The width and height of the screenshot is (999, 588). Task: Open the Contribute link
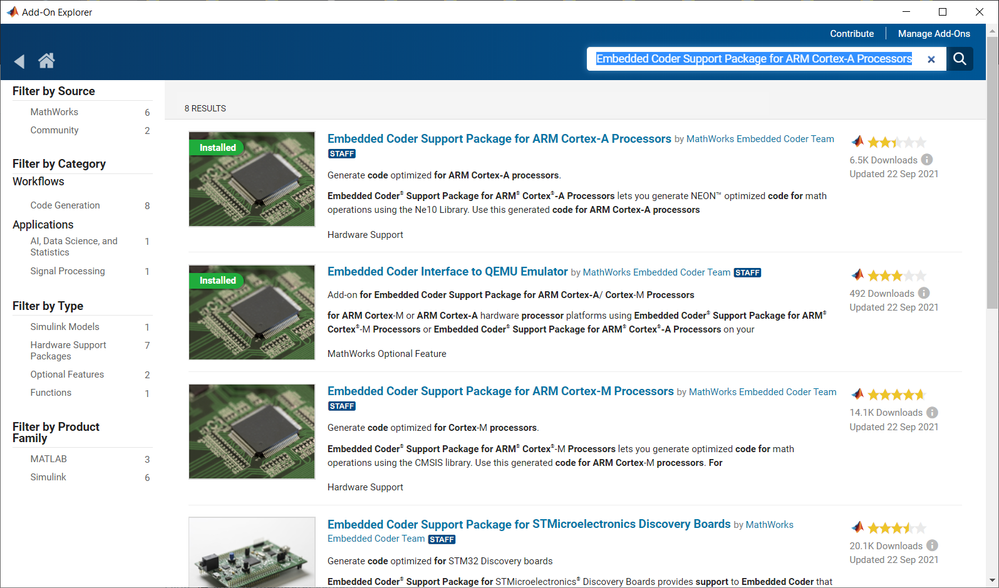(851, 34)
